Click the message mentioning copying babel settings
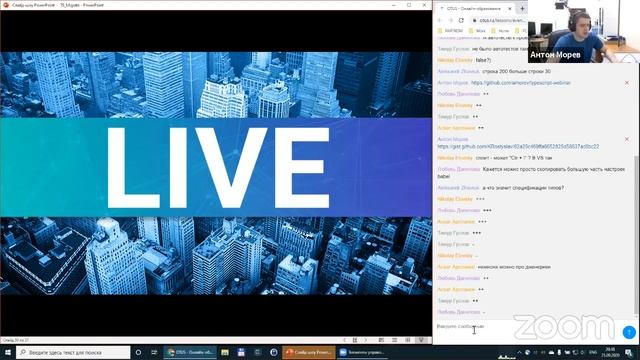The image size is (640, 360). tap(531, 173)
